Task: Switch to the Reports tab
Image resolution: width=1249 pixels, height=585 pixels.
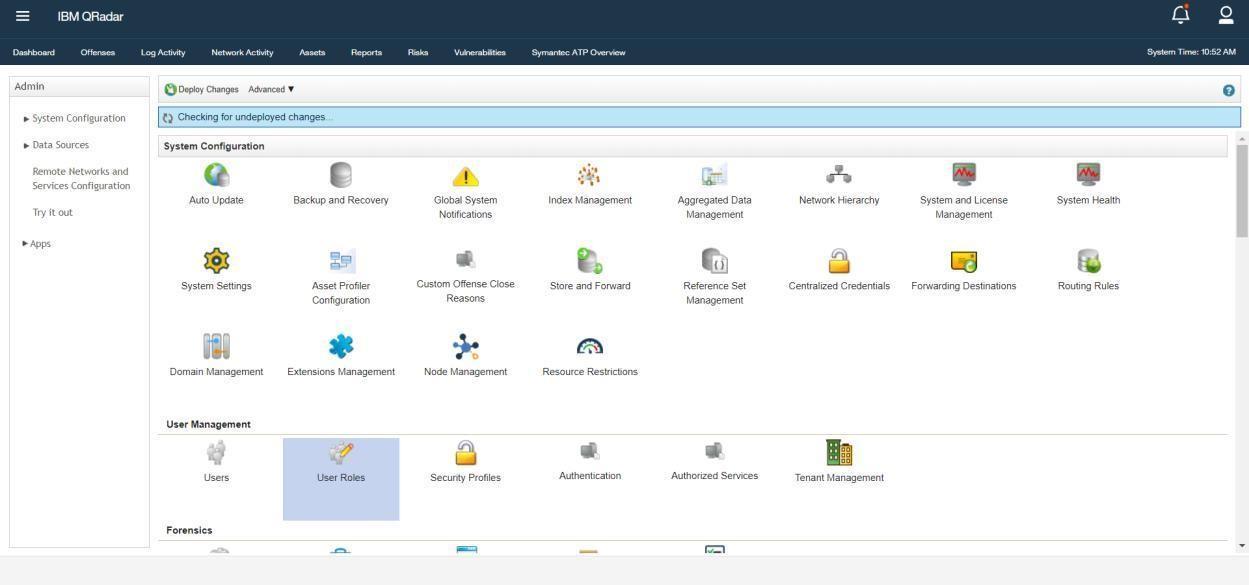Action: (x=366, y=52)
